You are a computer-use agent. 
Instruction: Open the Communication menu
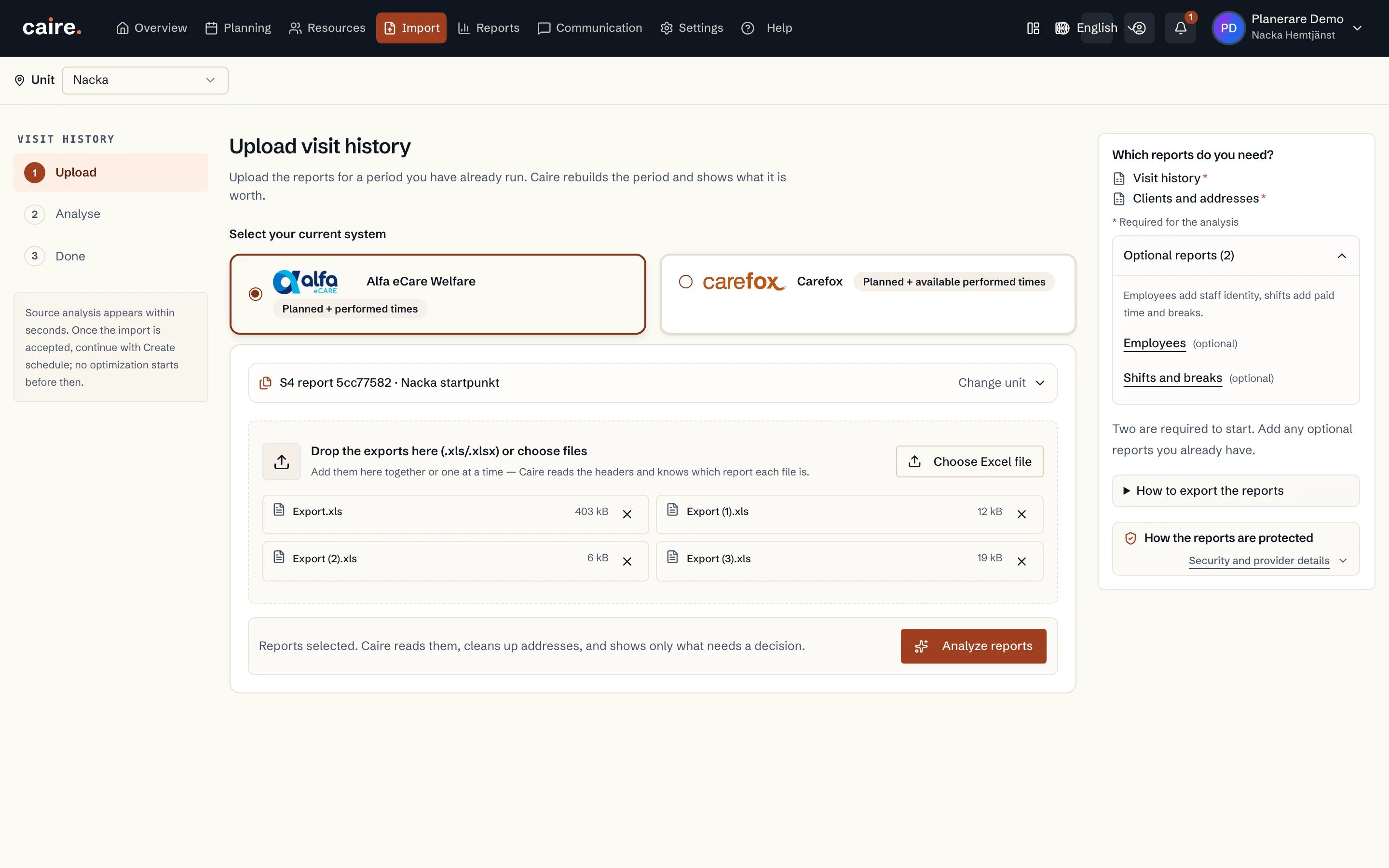click(x=589, y=28)
